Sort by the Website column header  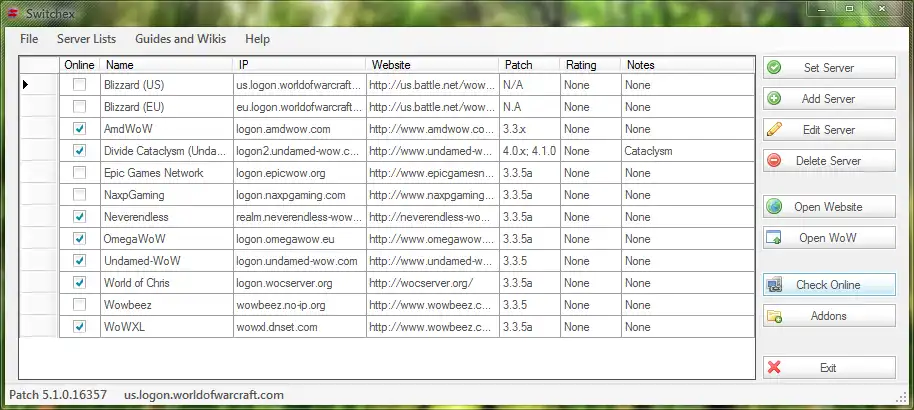[x=433, y=65]
